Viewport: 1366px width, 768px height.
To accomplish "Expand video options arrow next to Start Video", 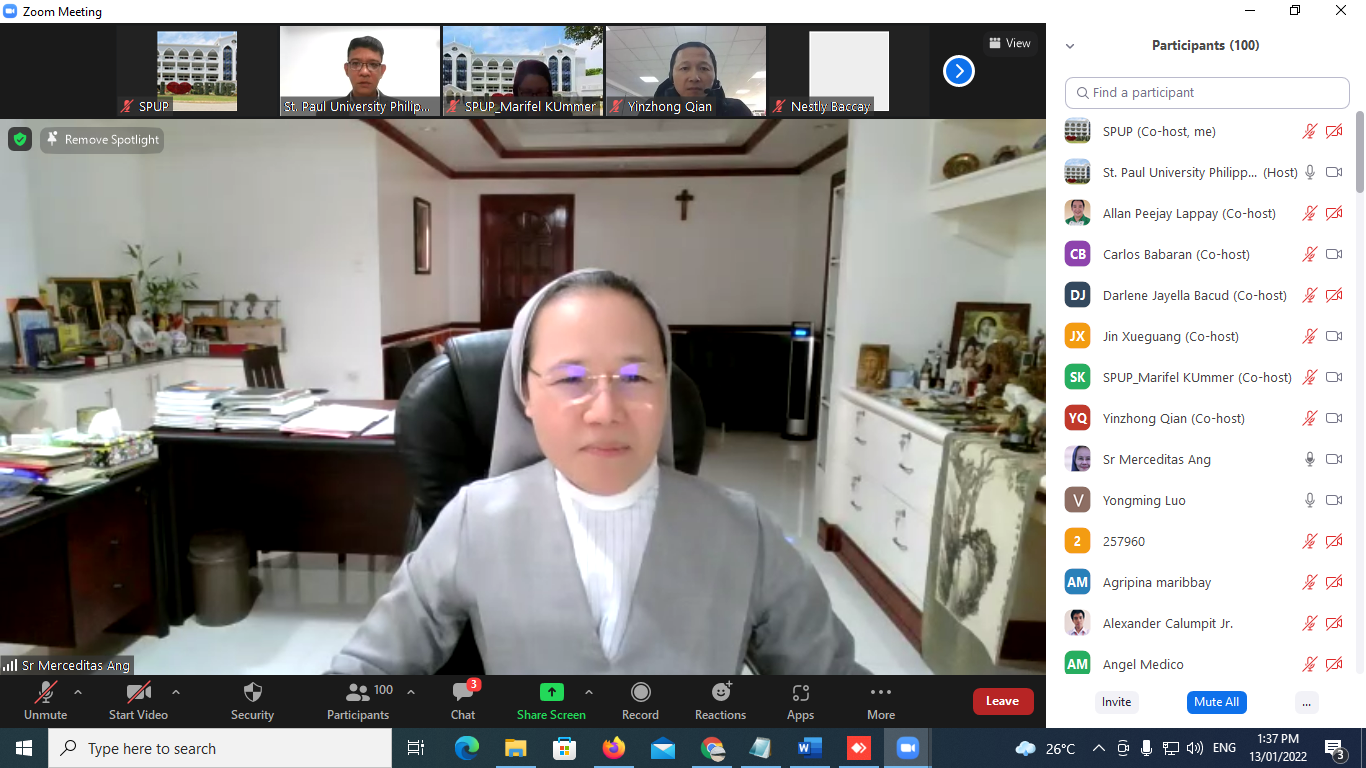I will (x=176, y=692).
